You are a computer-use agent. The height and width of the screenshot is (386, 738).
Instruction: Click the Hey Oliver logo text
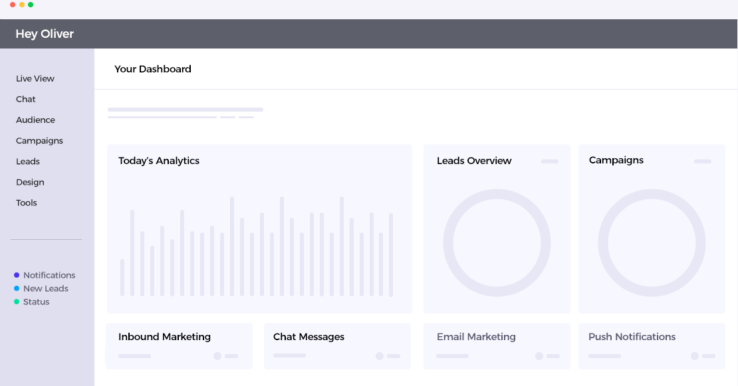pyautogui.click(x=45, y=34)
